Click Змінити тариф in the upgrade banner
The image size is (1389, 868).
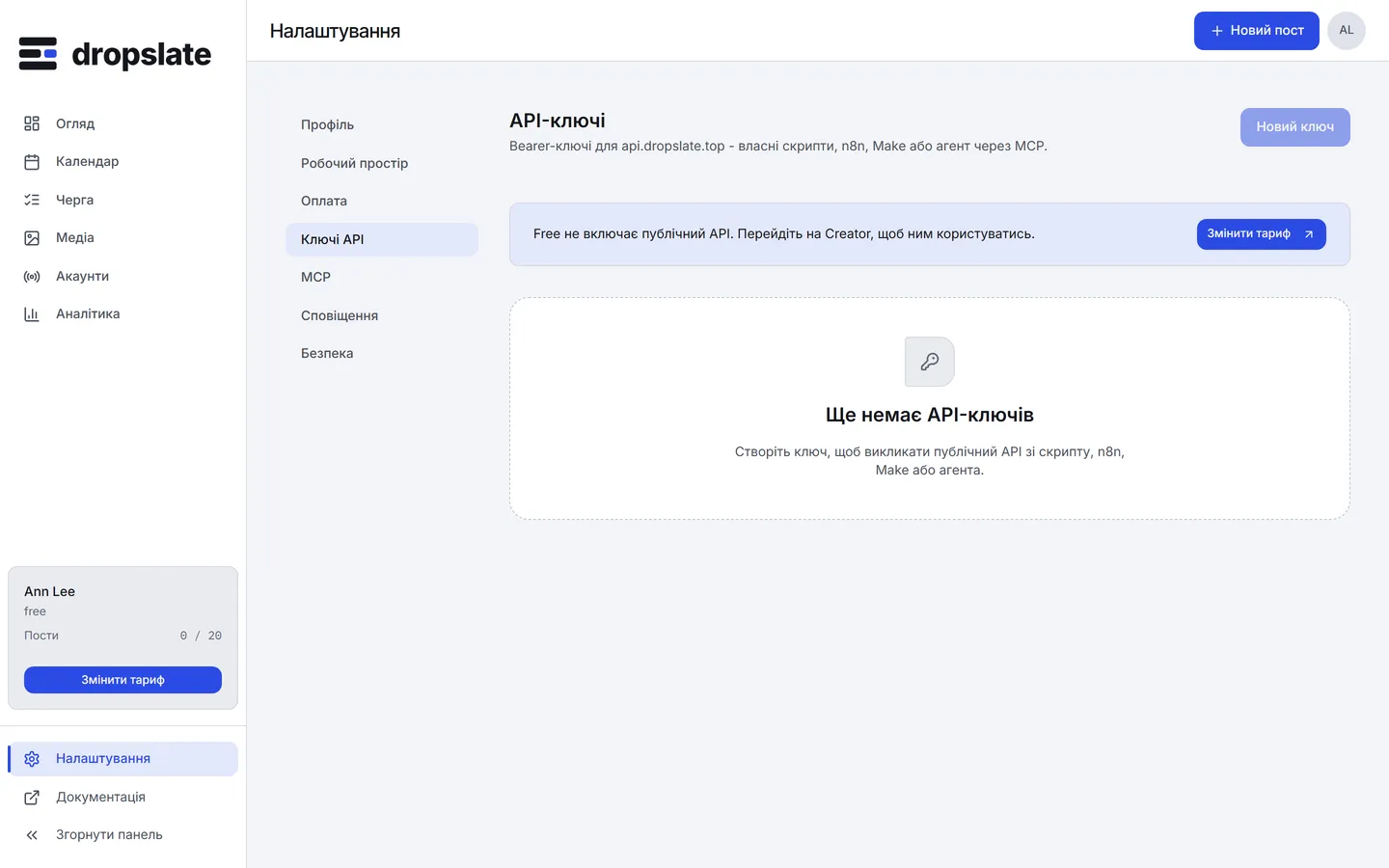(1262, 234)
